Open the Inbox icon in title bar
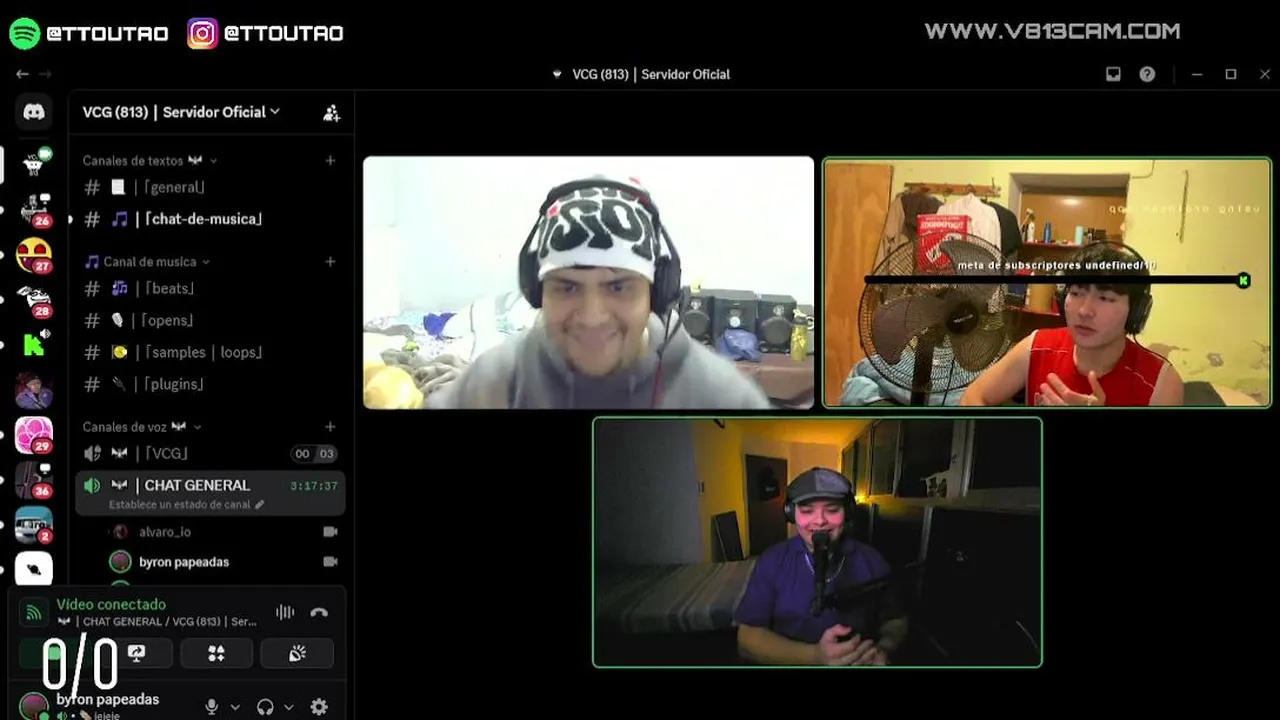This screenshot has height=720, width=1280. (x=1113, y=74)
